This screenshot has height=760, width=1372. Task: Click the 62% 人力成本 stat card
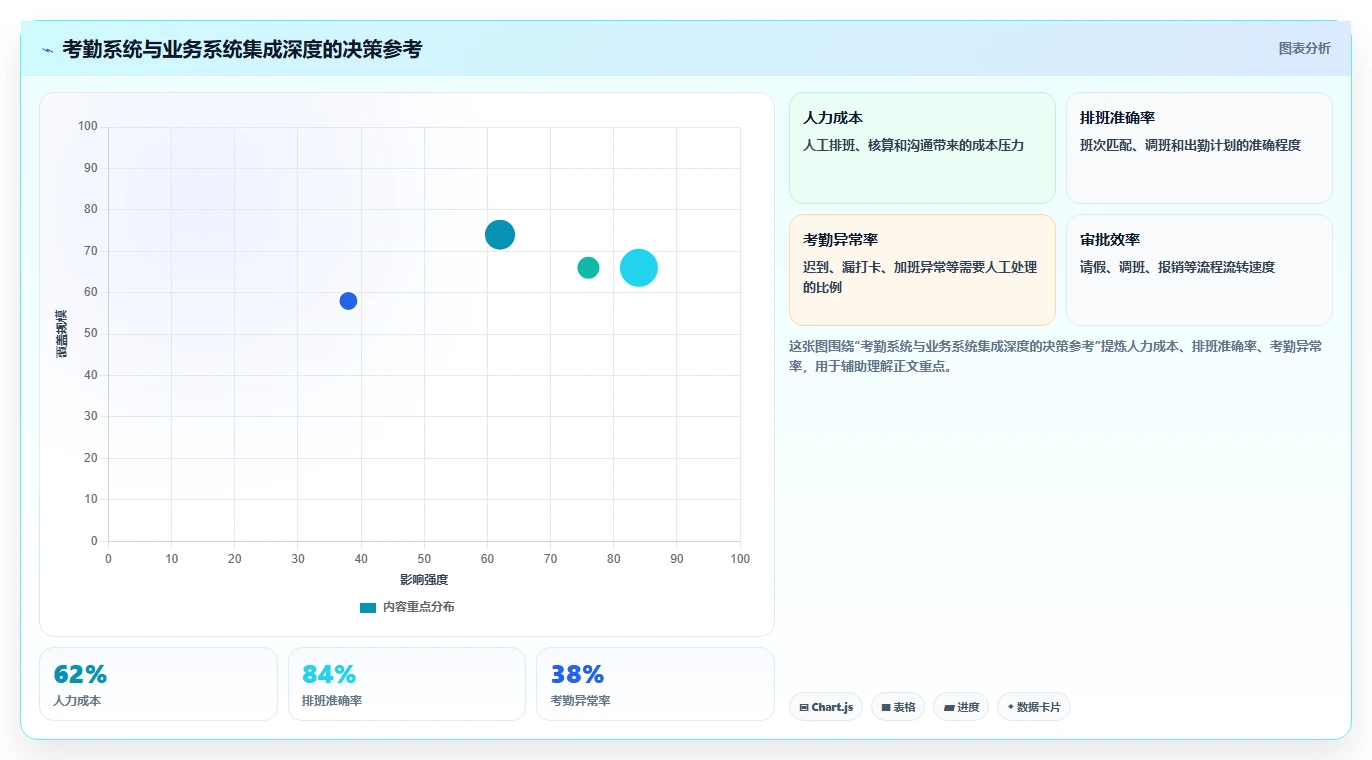[158, 684]
